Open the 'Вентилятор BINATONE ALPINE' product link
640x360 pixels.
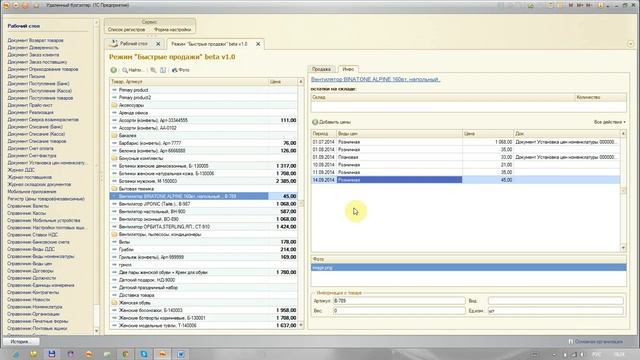376,79
